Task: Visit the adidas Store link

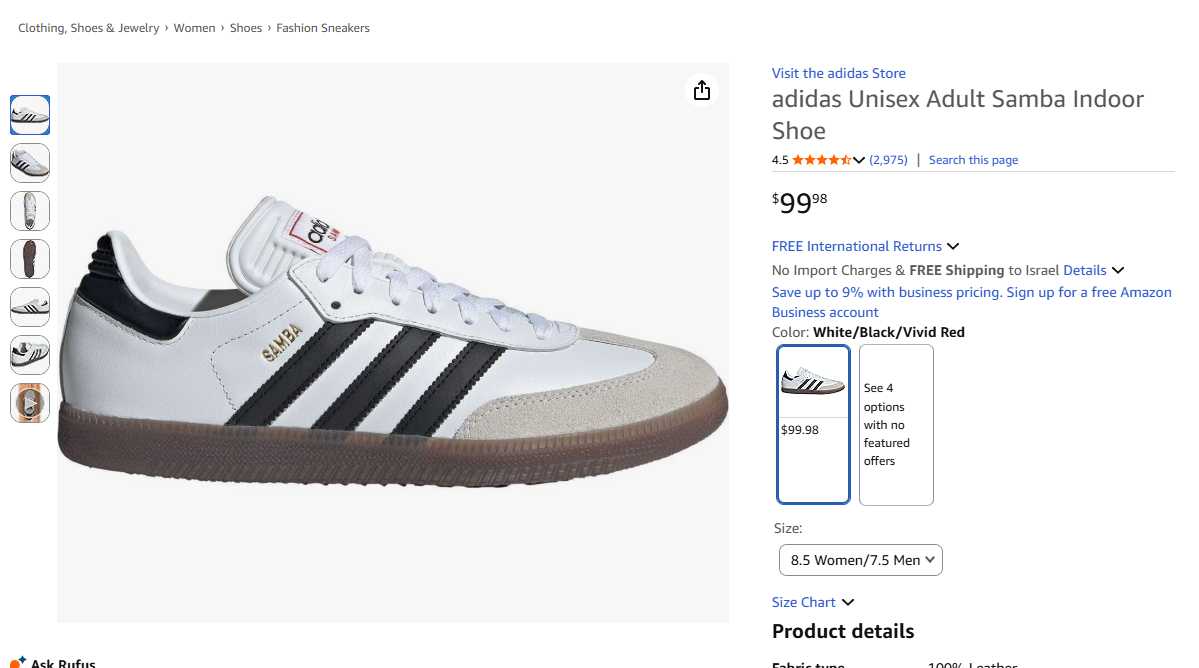Action: 838,73
